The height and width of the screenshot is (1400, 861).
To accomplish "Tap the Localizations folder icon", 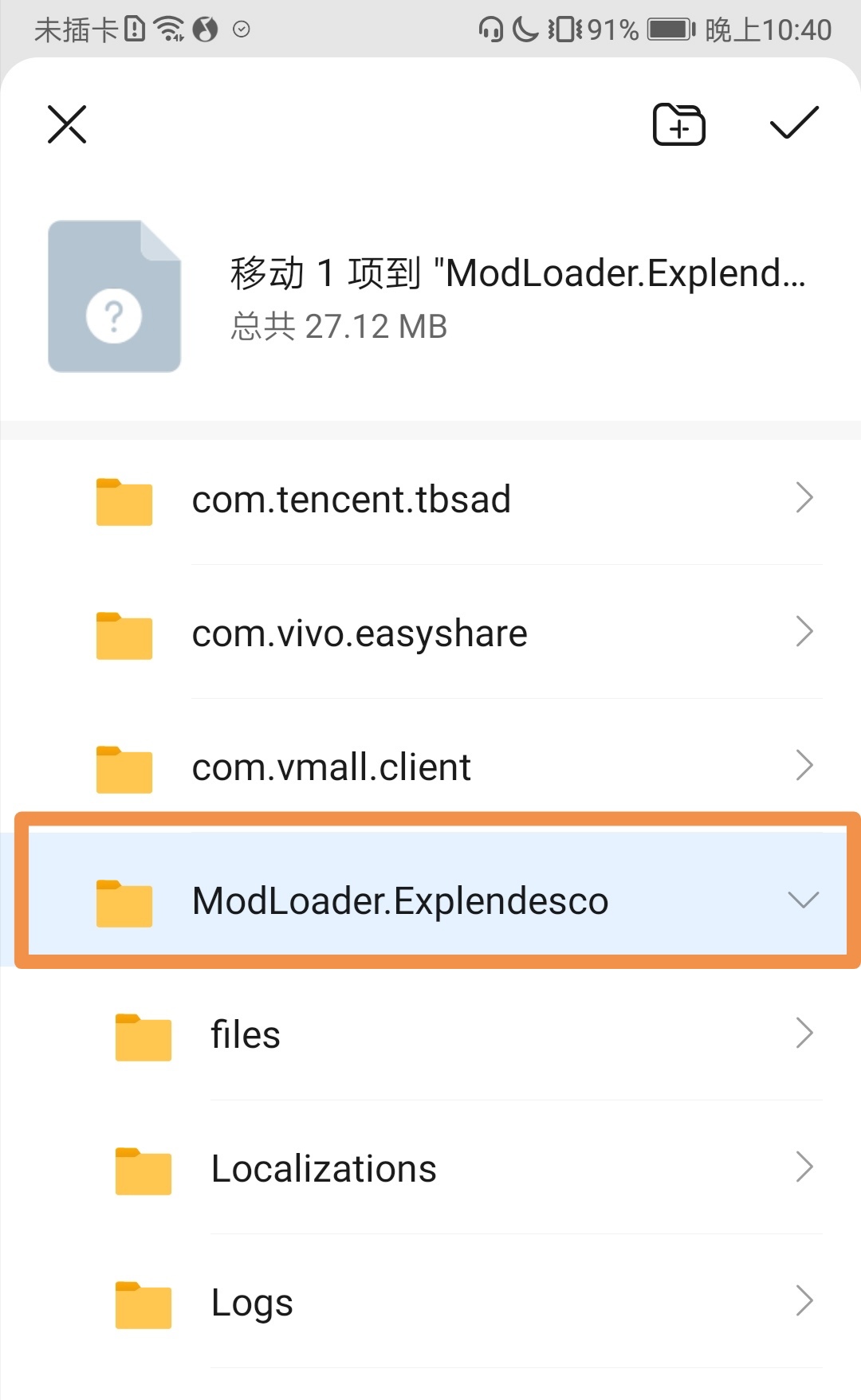I will click(x=143, y=1171).
